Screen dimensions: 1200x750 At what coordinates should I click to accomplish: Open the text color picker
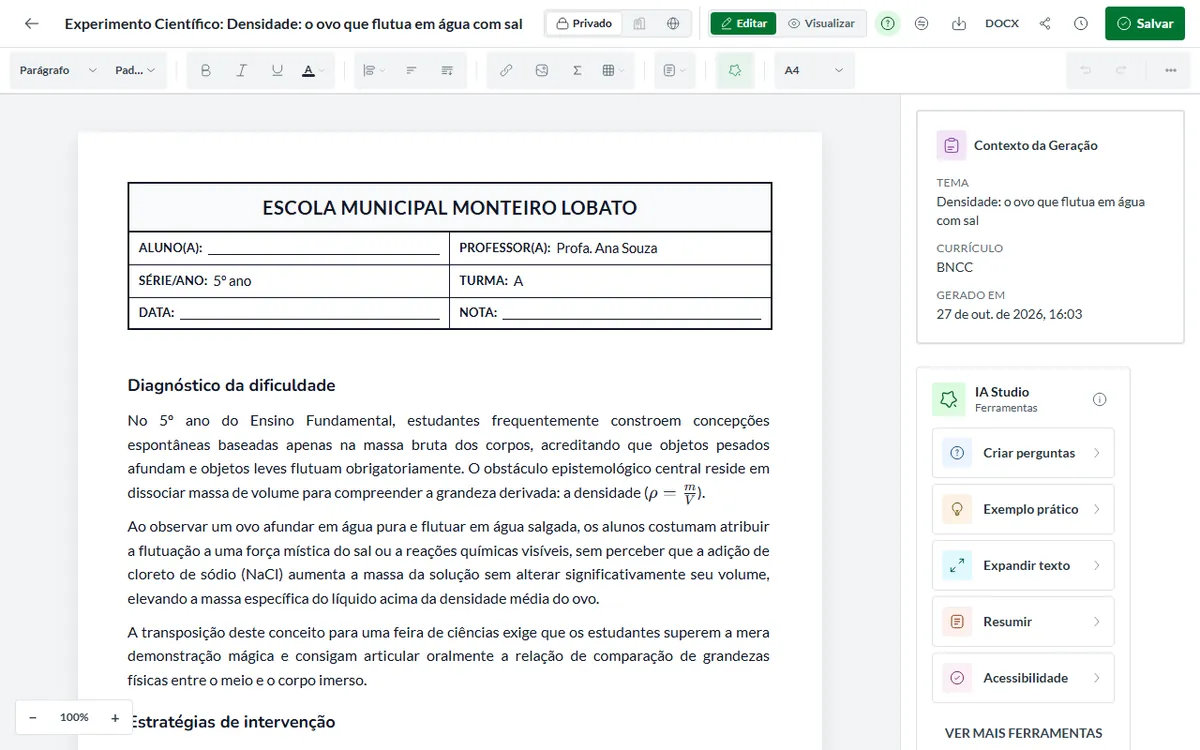[313, 70]
